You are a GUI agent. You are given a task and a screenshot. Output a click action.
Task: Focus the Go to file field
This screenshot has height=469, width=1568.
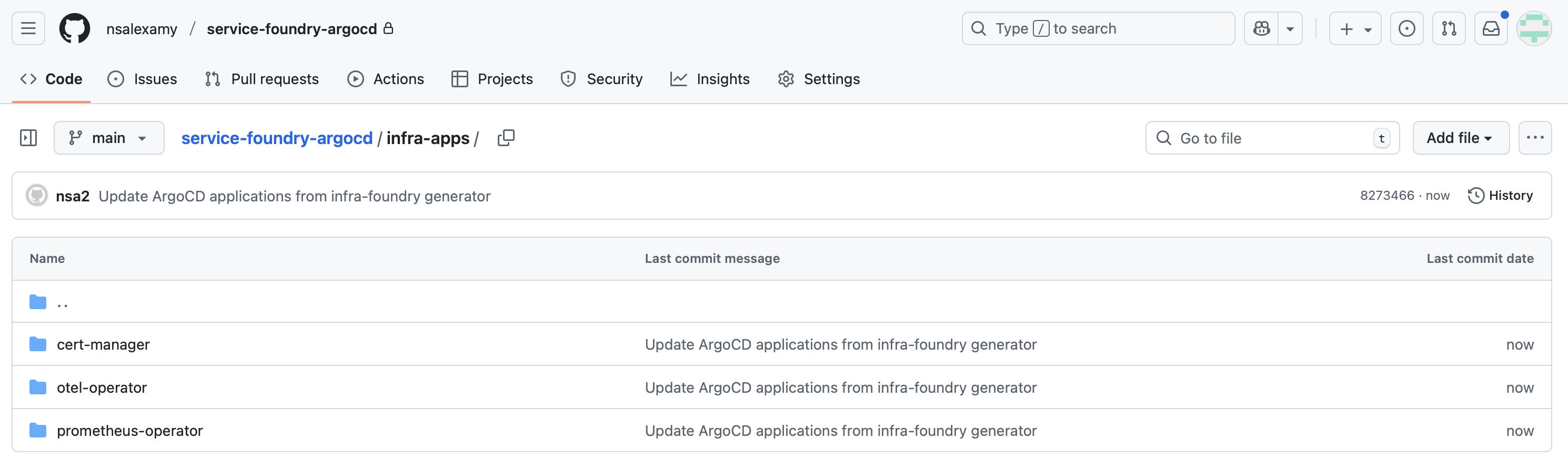click(1272, 138)
